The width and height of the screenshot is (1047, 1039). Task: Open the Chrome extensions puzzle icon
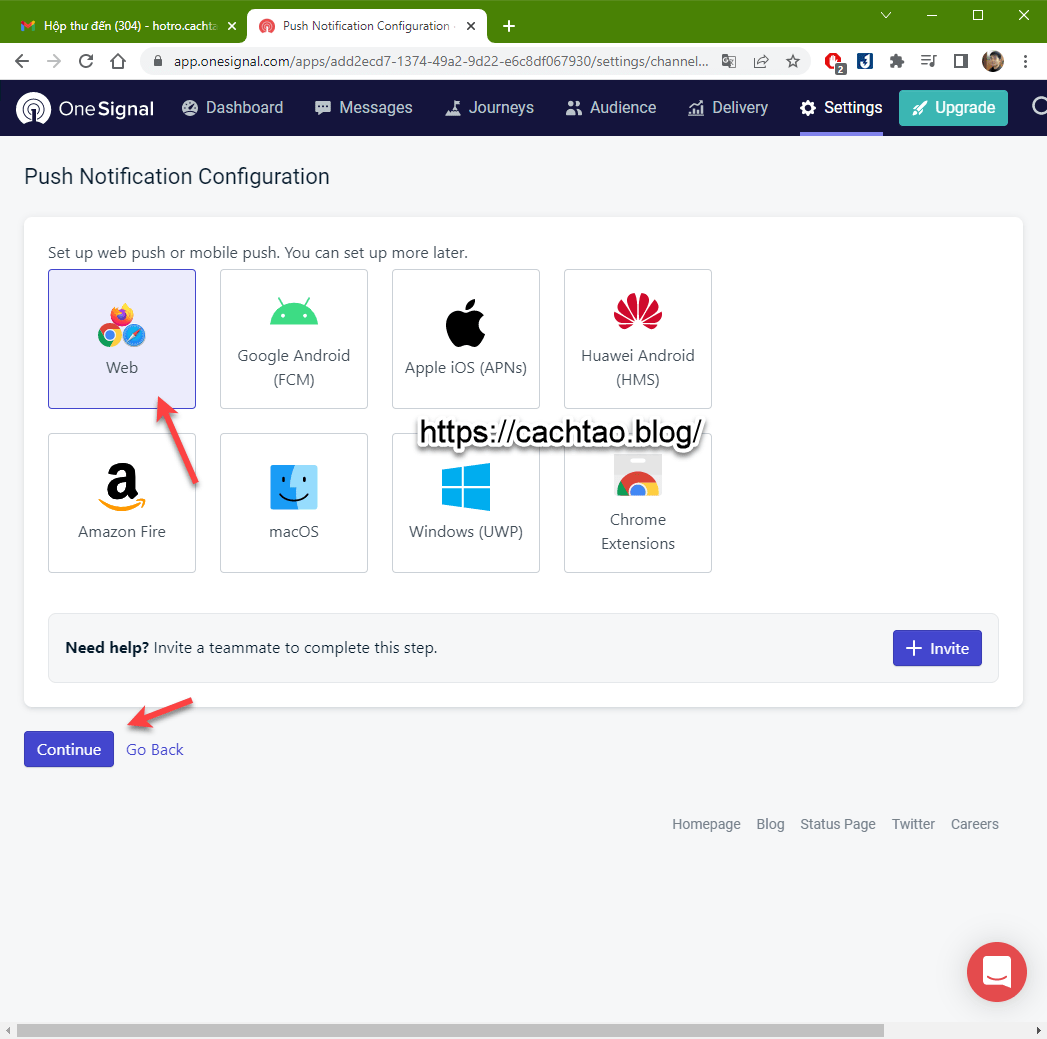[897, 61]
